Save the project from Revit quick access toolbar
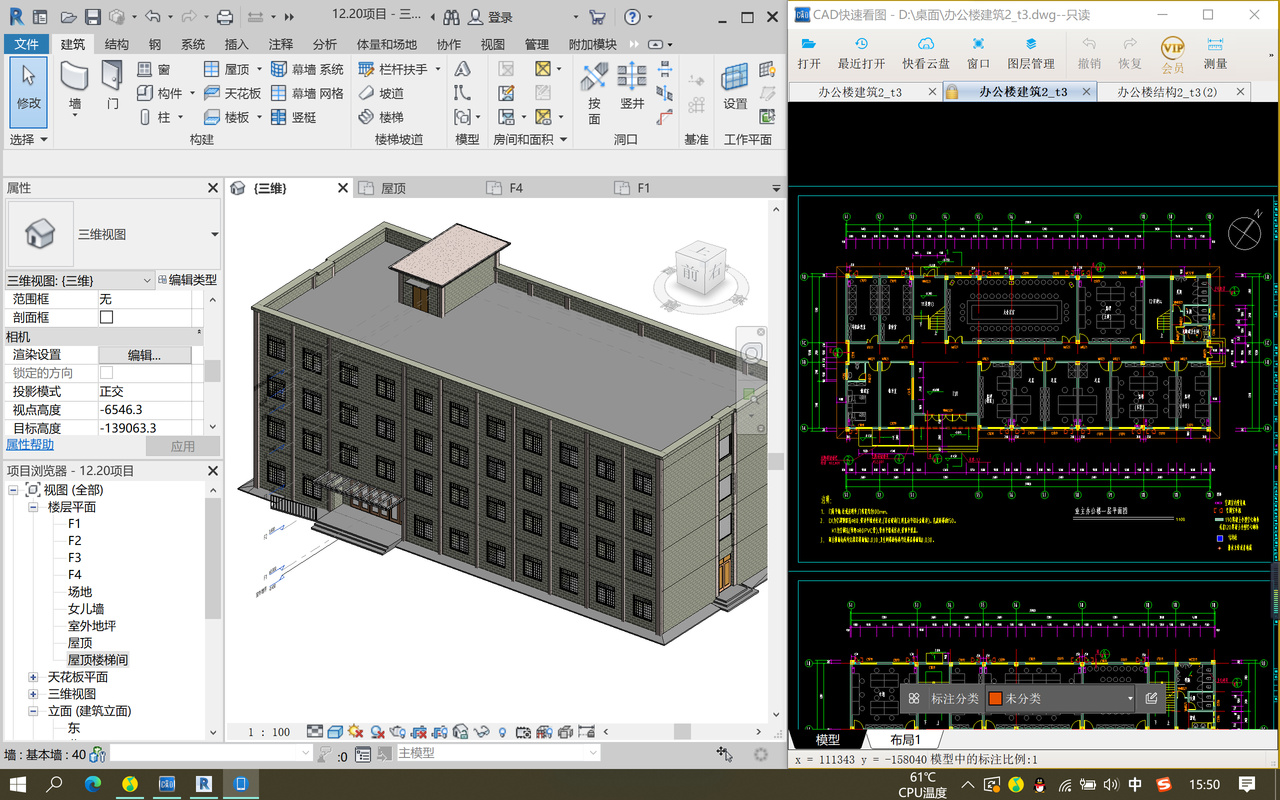Viewport: 1280px width, 800px height. click(92, 17)
